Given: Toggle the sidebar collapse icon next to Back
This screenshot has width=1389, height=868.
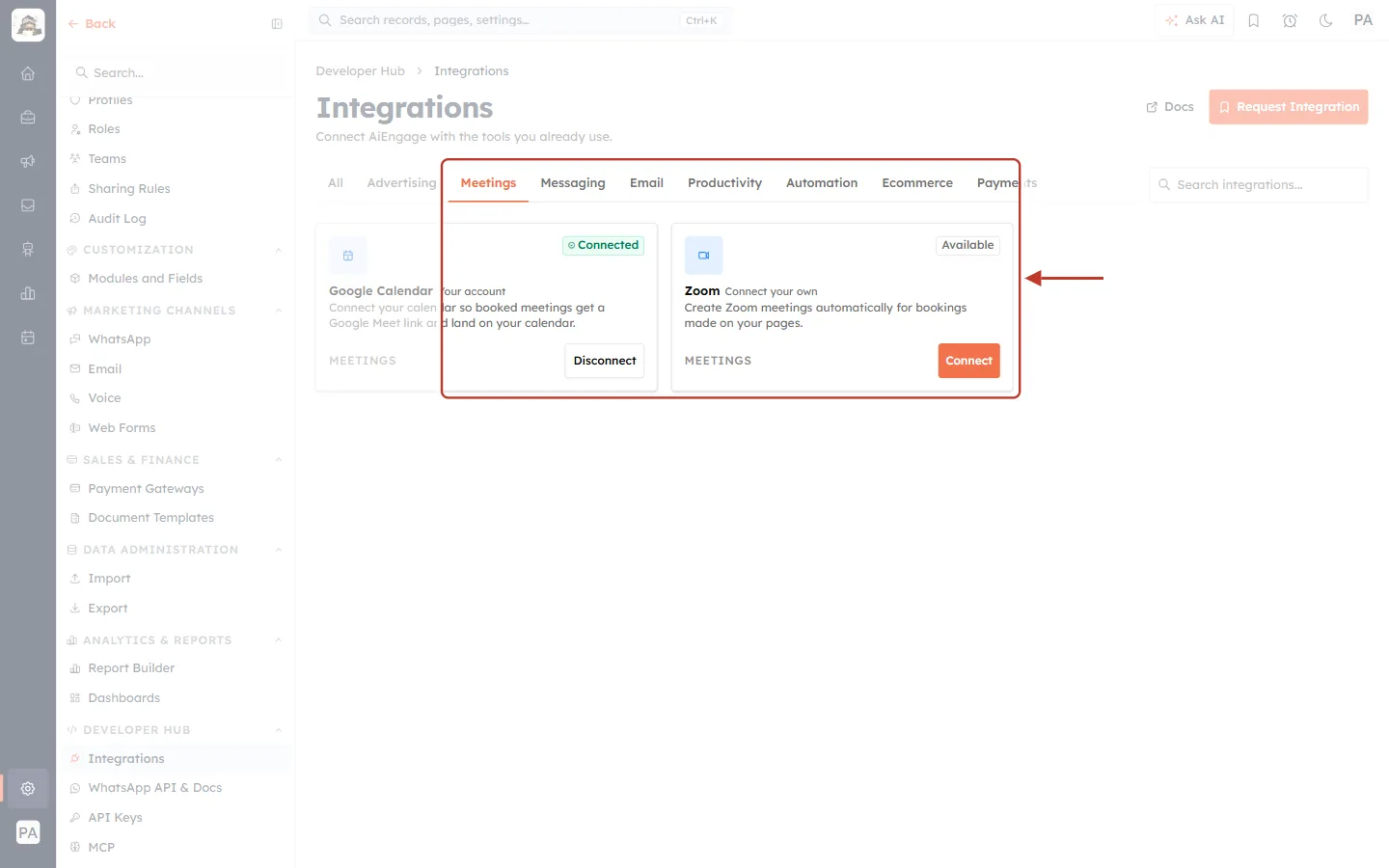Looking at the screenshot, I should (277, 24).
